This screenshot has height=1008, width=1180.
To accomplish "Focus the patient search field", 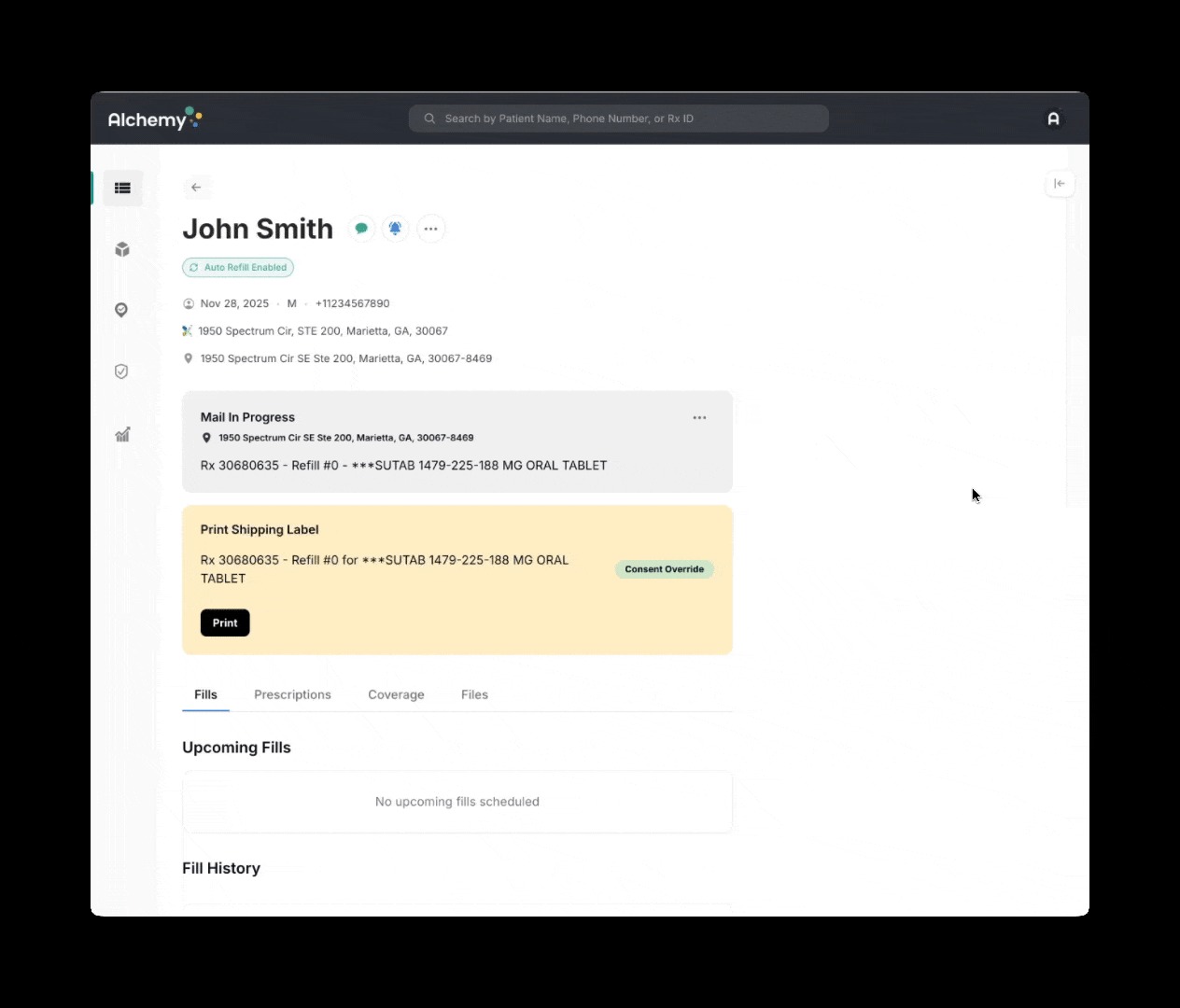I will (x=619, y=119).
